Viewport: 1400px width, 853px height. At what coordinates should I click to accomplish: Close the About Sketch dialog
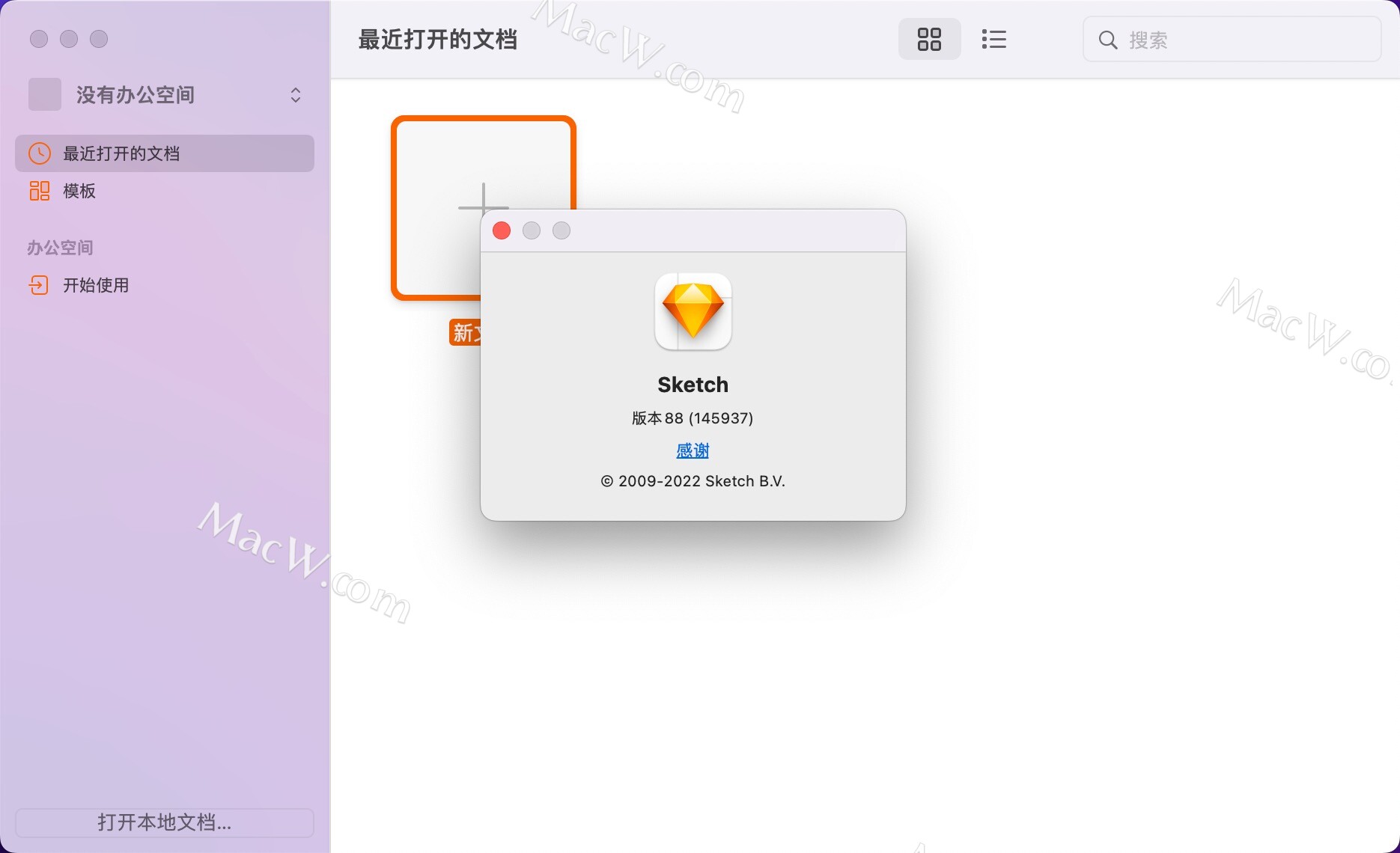tap(502, 230)
